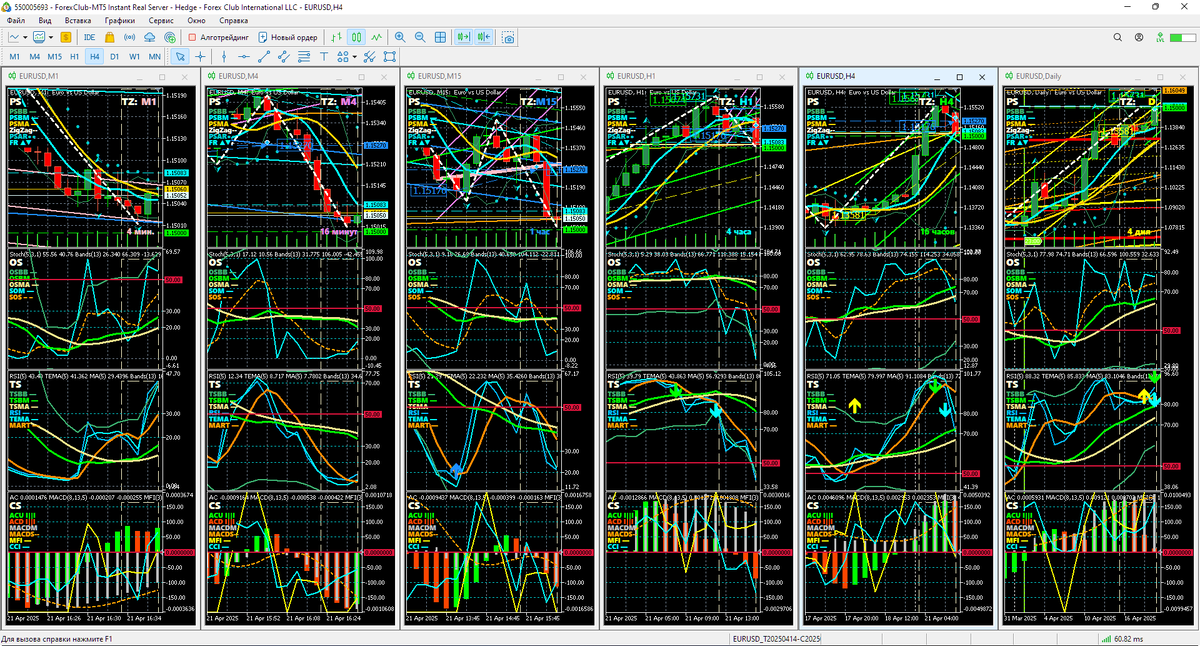Click the 60.82 ms ping status
The height and width of the screenshot is (646, 1200).
1130,638
